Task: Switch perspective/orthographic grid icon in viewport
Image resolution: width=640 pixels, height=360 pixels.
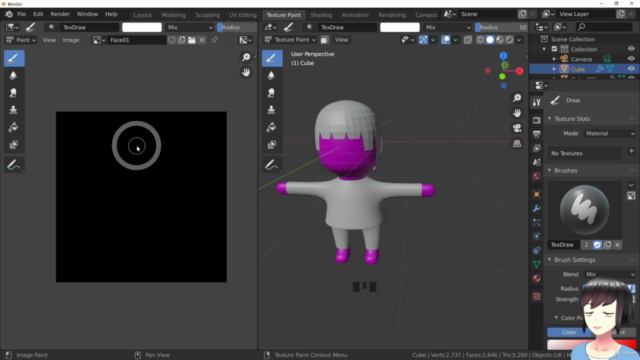Action: (517, 144)
